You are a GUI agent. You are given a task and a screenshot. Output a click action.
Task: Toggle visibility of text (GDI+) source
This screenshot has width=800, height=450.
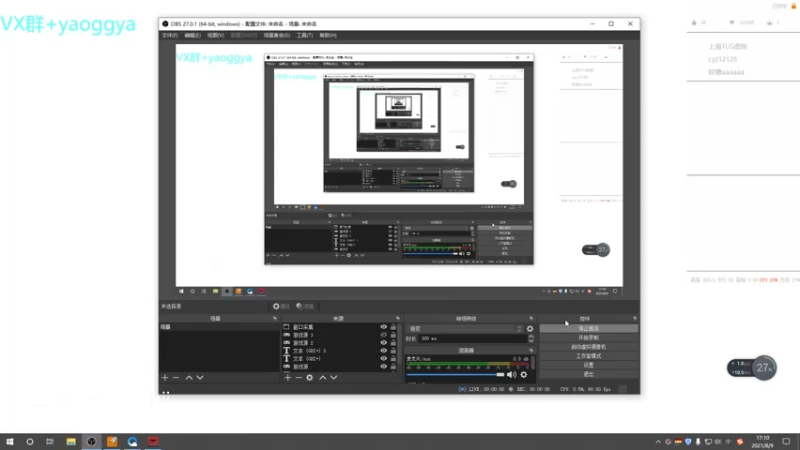click(x=384, y=359)
